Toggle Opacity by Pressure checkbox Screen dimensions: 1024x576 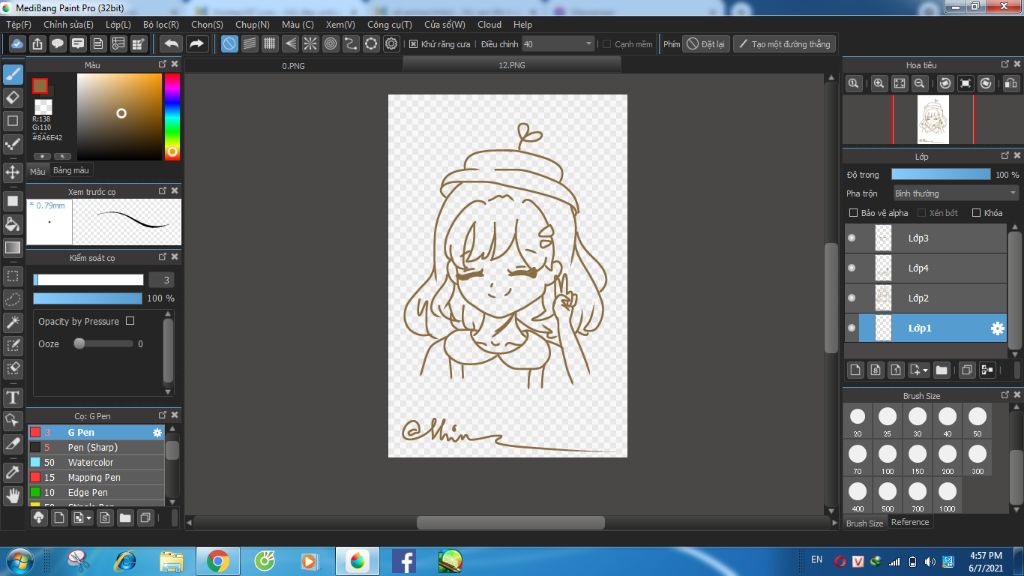[130, 321]
